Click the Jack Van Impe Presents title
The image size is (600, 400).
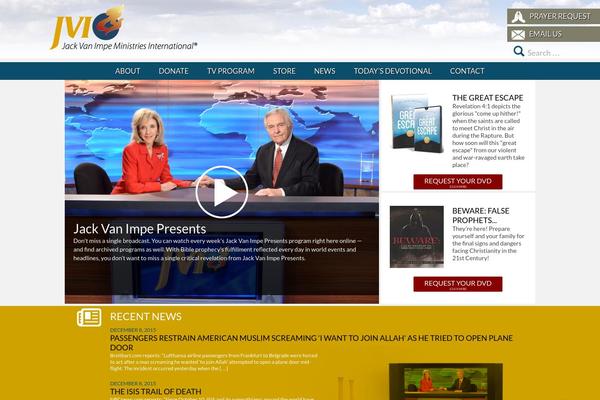tap(140, 229)
